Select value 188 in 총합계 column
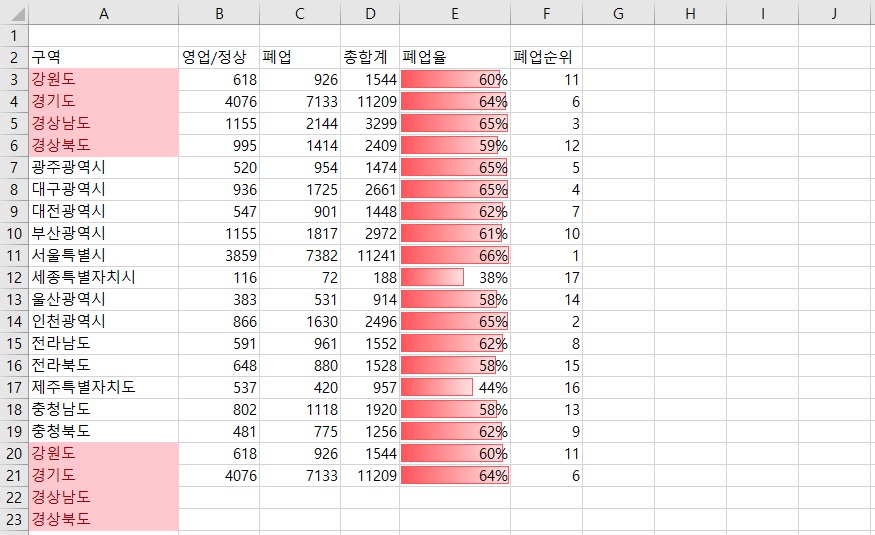The width and height of the screenshot is (875, 535). (370, 277)
